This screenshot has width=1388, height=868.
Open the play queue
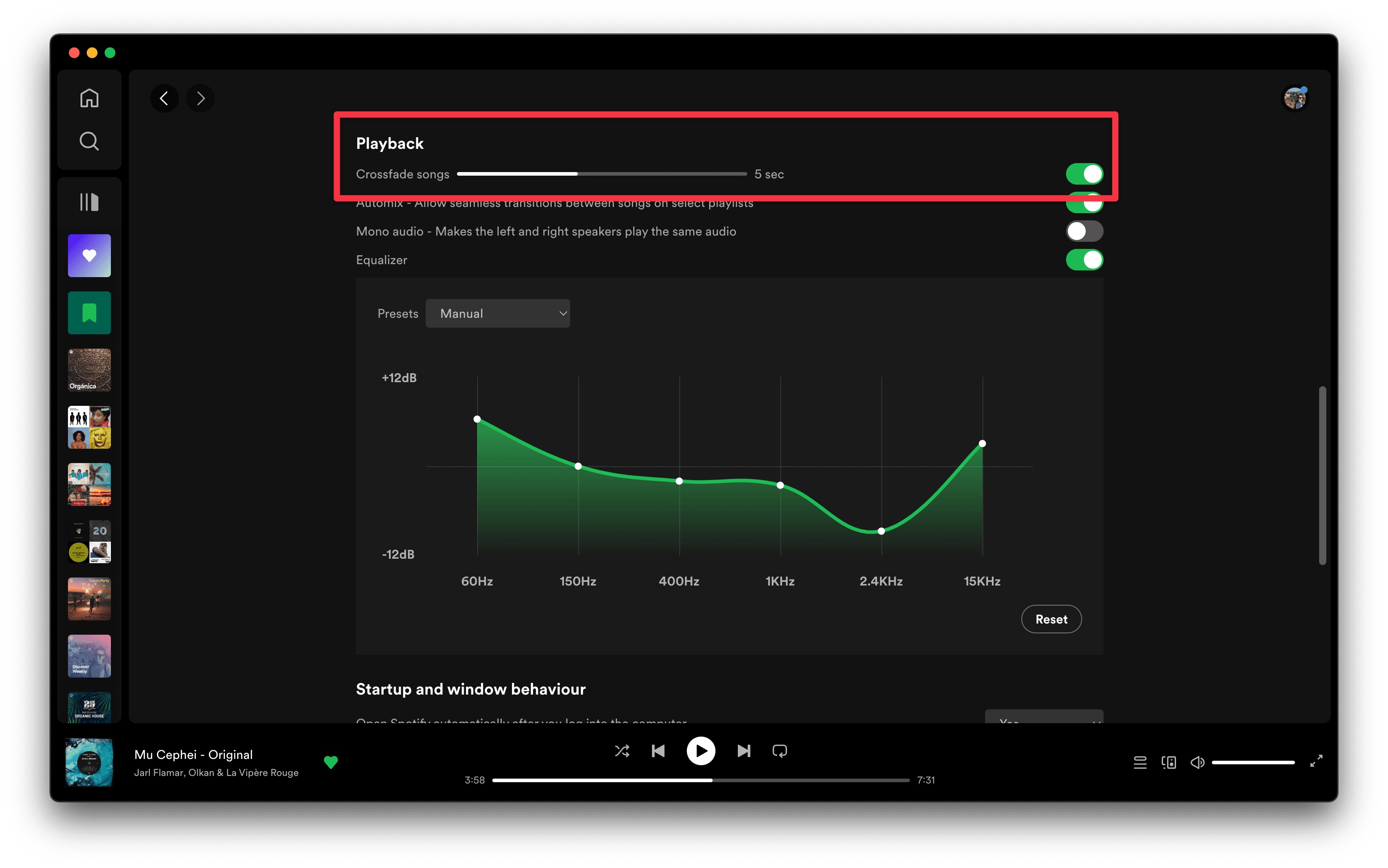[x=1140, y=763]
